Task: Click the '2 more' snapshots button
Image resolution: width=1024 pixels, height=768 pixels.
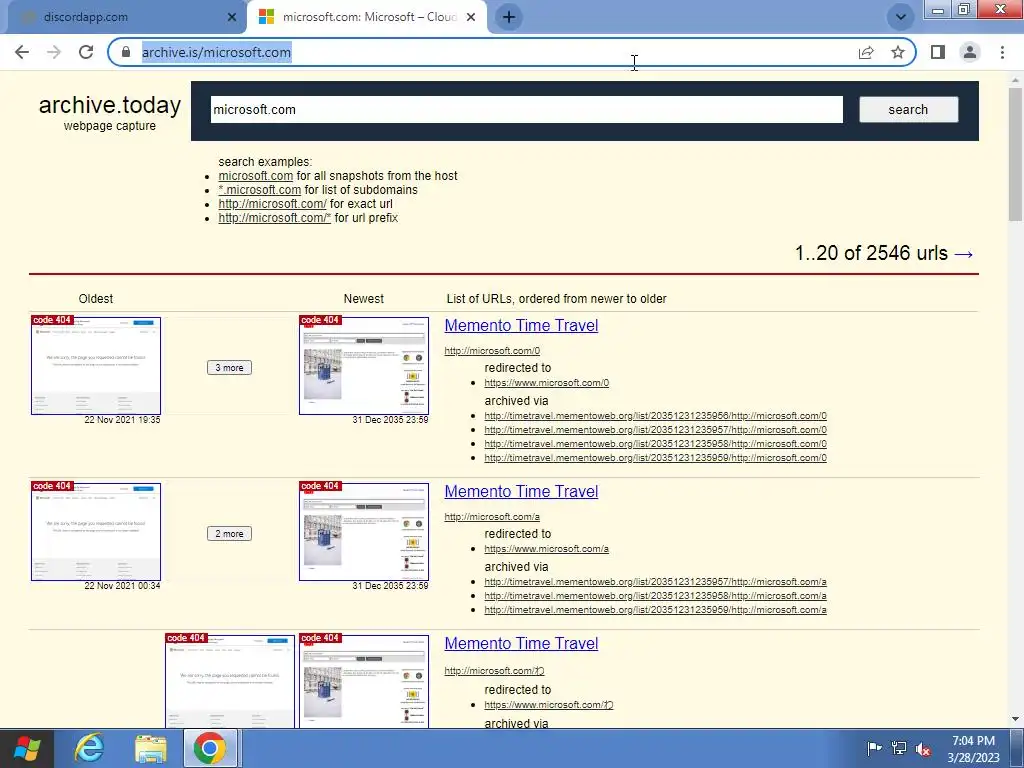Action: [229, 534]
